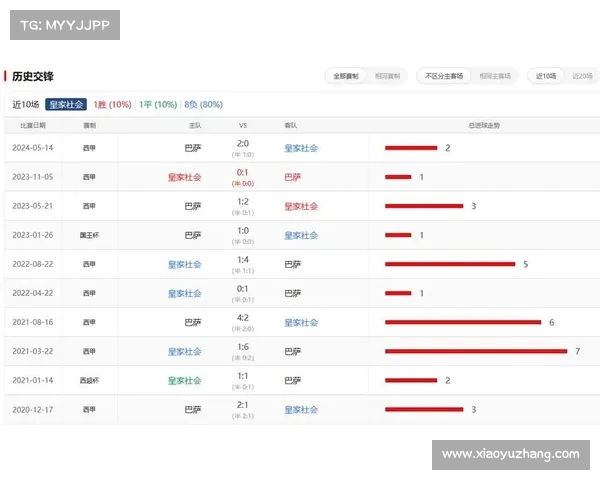The width and height of the screenshot is (600, 480).
Task: Select the 不区分主客场 option
Action: tap(444, 76)
